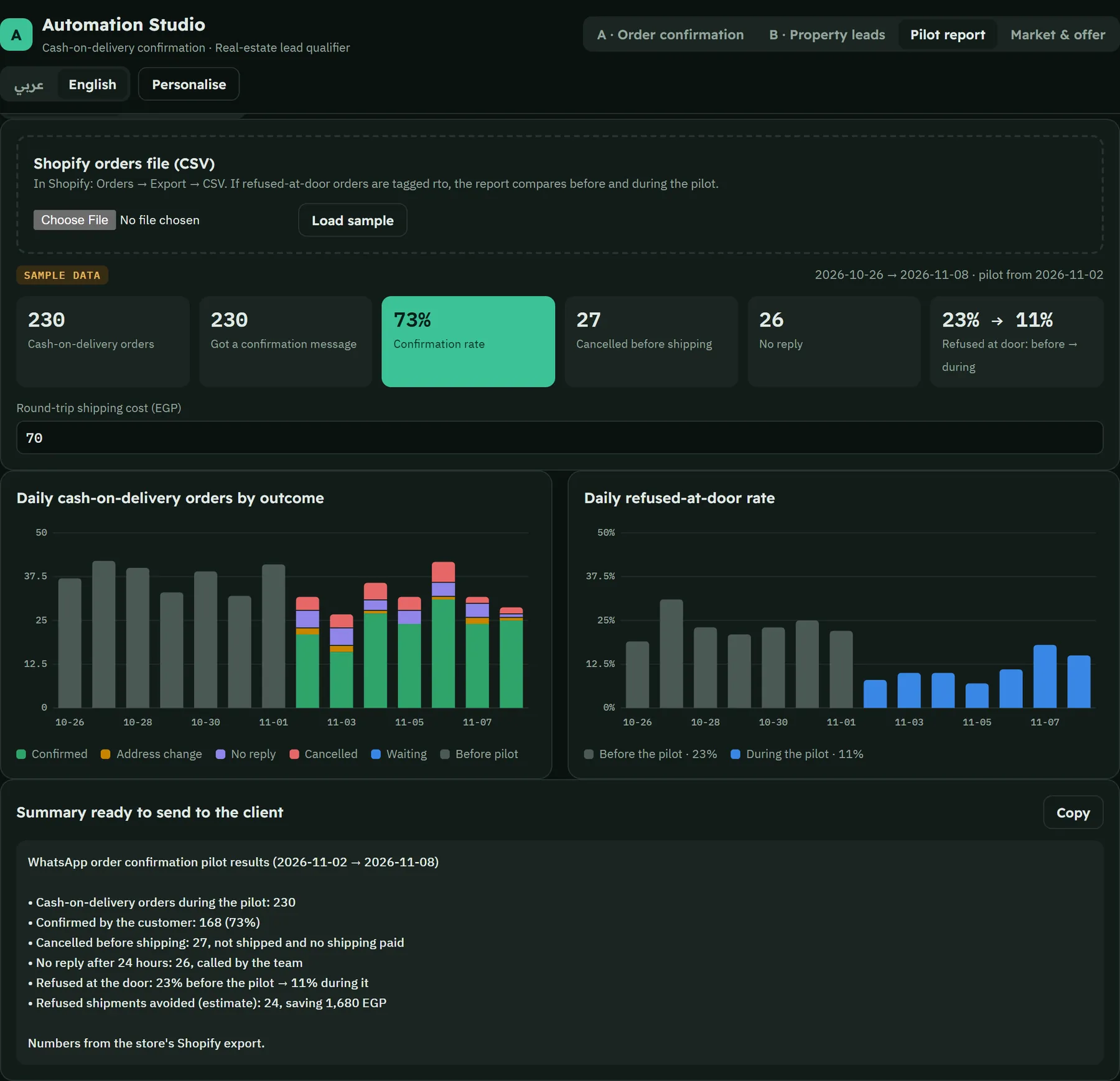
Task: Click the Daily refused-at-door rate chart title
Action: point(679,498)
